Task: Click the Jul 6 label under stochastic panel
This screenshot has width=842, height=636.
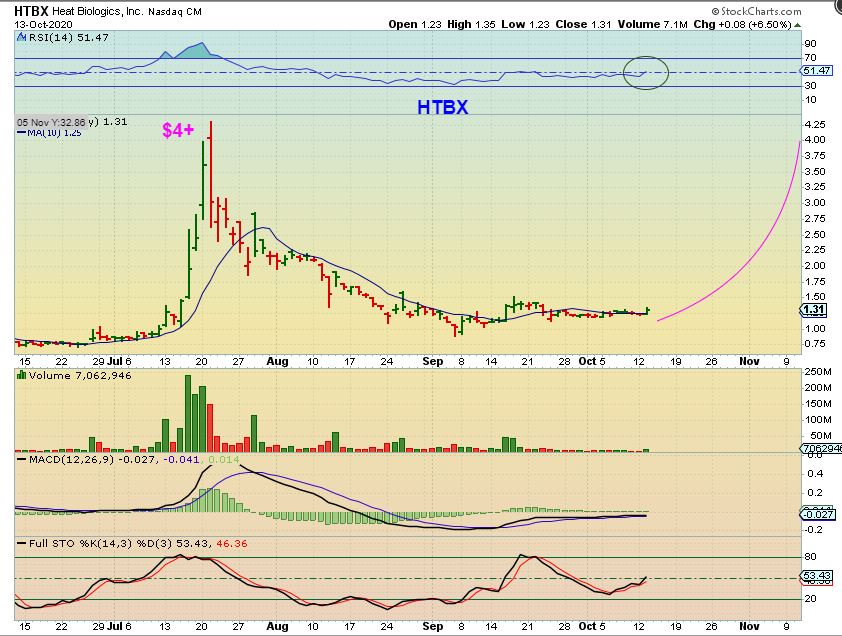Action: [x=119, y=626]
